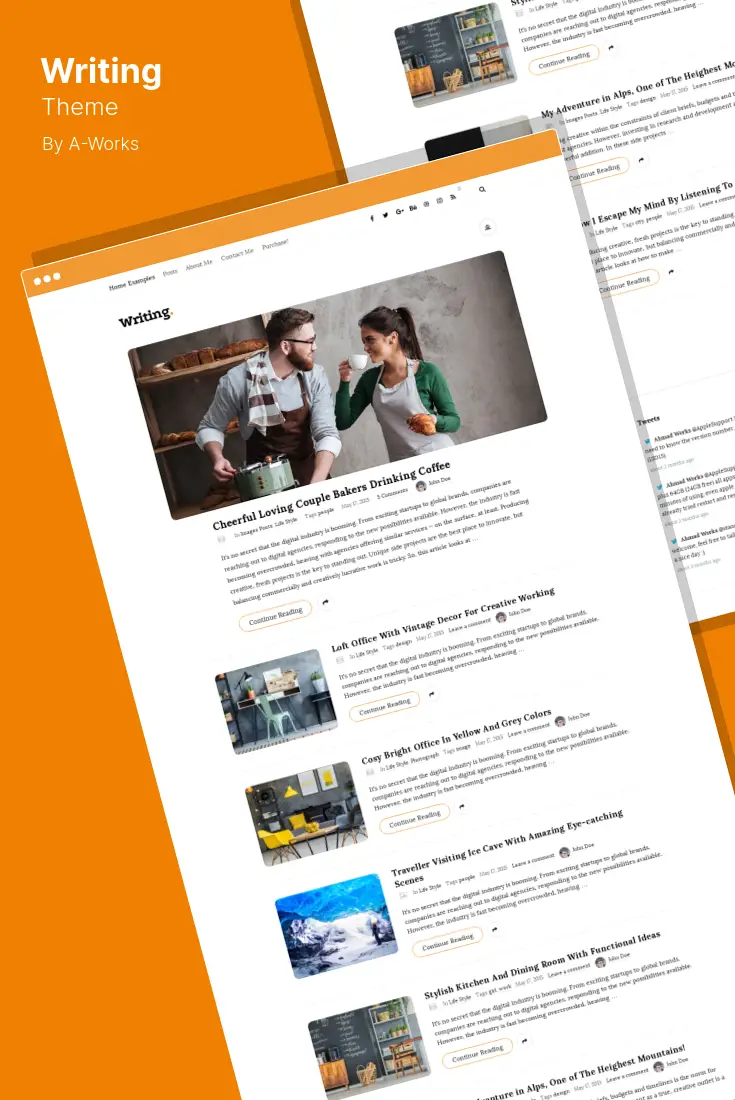Open the ice cave thumbnail
Image resolution: width=735 pixels, height=1100 pixels.
(x=336, y=925)
